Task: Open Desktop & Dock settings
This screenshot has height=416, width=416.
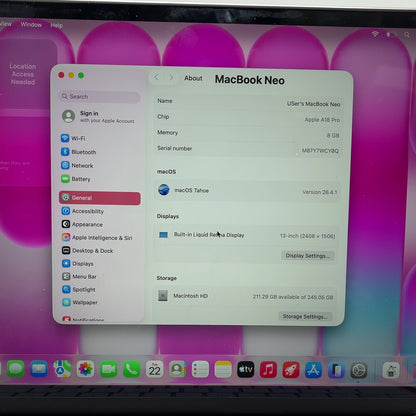Action: pyautogui.click(x=88, y=250)
